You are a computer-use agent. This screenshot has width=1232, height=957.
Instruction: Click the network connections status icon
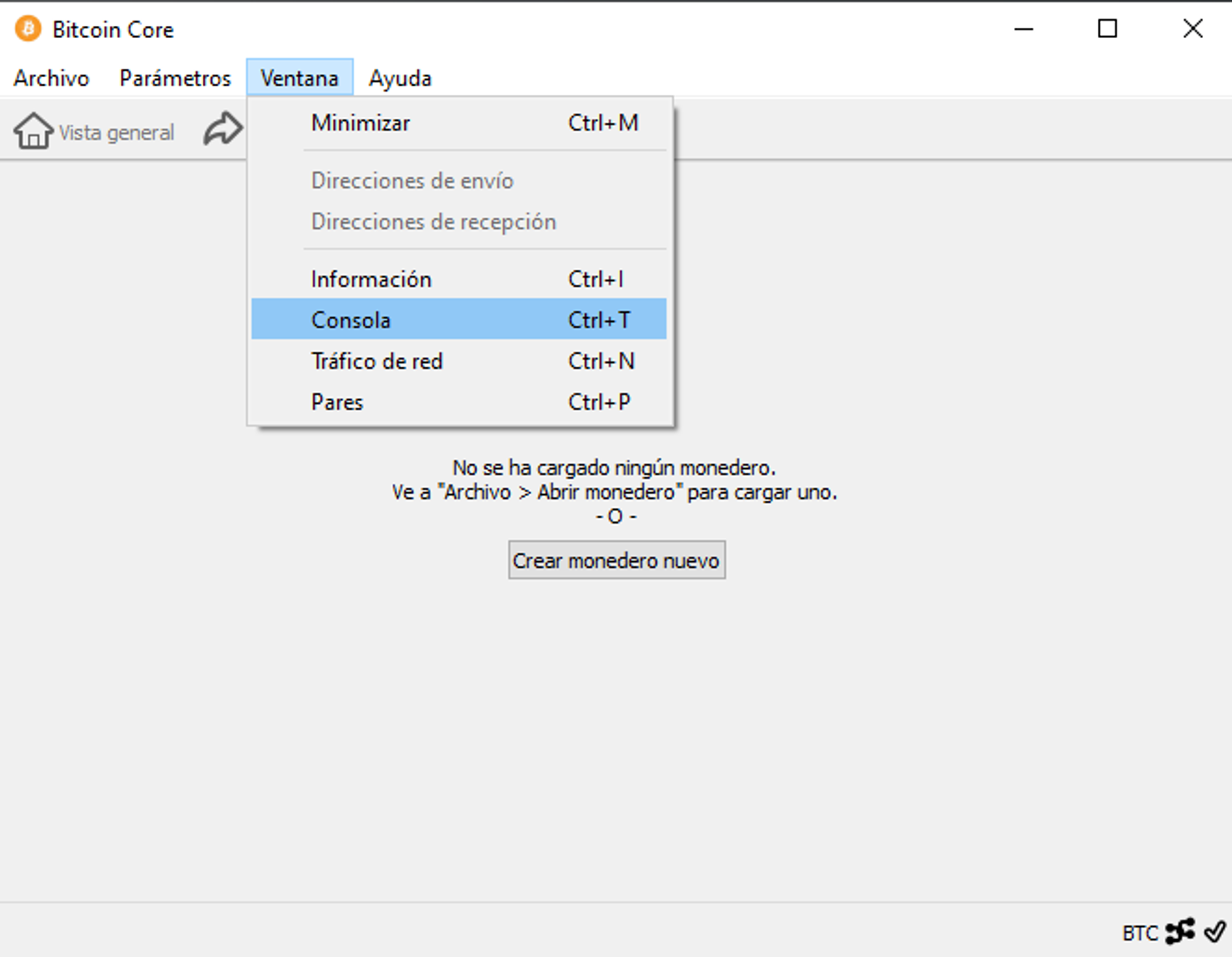click(1180, 931)
